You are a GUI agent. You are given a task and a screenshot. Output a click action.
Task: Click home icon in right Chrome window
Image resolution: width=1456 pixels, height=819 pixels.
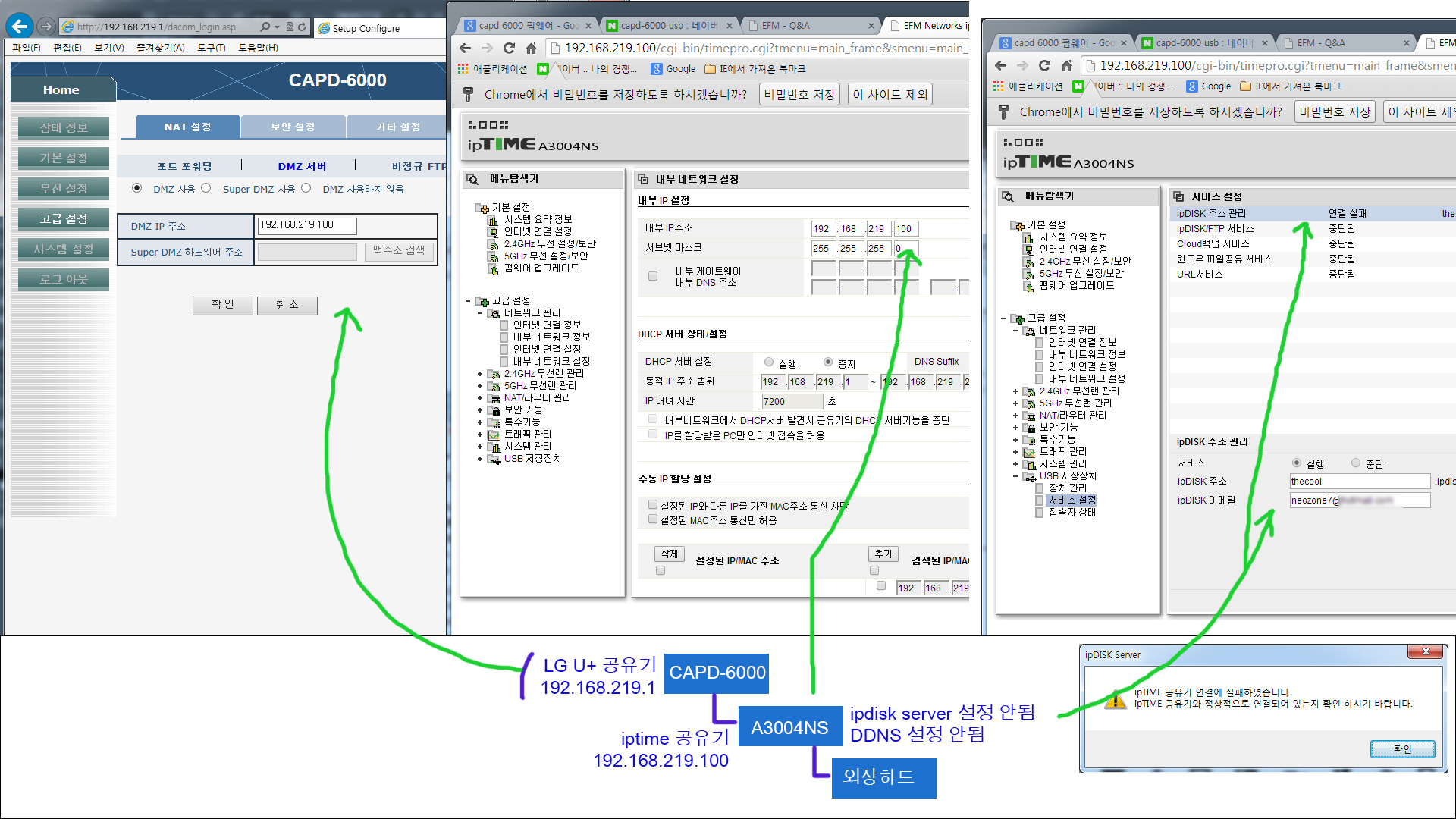point(1066,65)
